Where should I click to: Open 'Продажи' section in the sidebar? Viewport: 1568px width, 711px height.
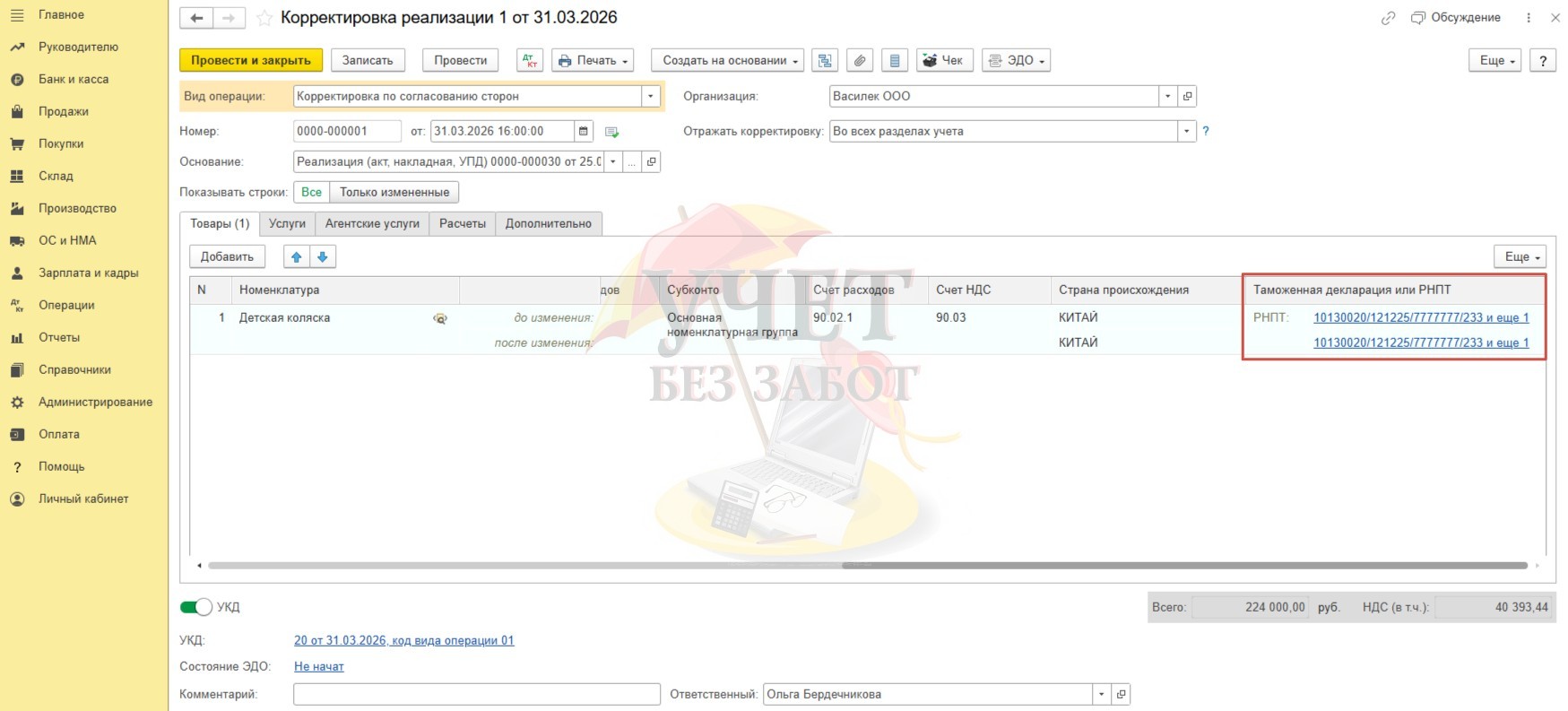coord(63,111)
